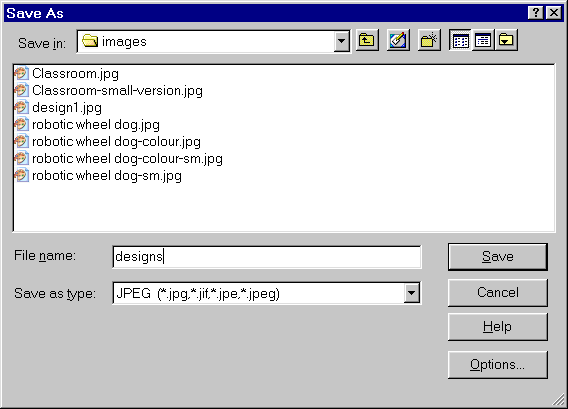Open the folder commands menu icon
Image resolution: width=568 pixels, height=409 pixels.
click(x=506, y=41)
